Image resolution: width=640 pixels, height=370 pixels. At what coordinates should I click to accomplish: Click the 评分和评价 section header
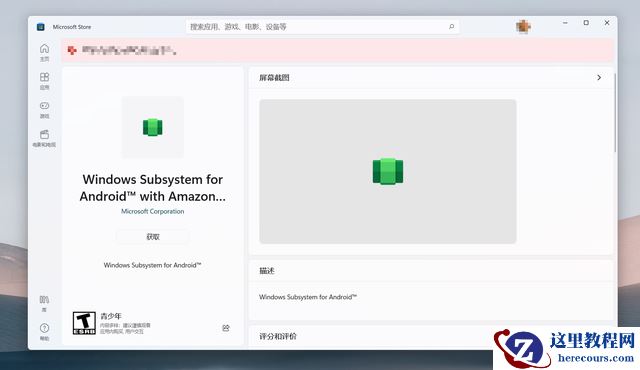pos(278,337)
